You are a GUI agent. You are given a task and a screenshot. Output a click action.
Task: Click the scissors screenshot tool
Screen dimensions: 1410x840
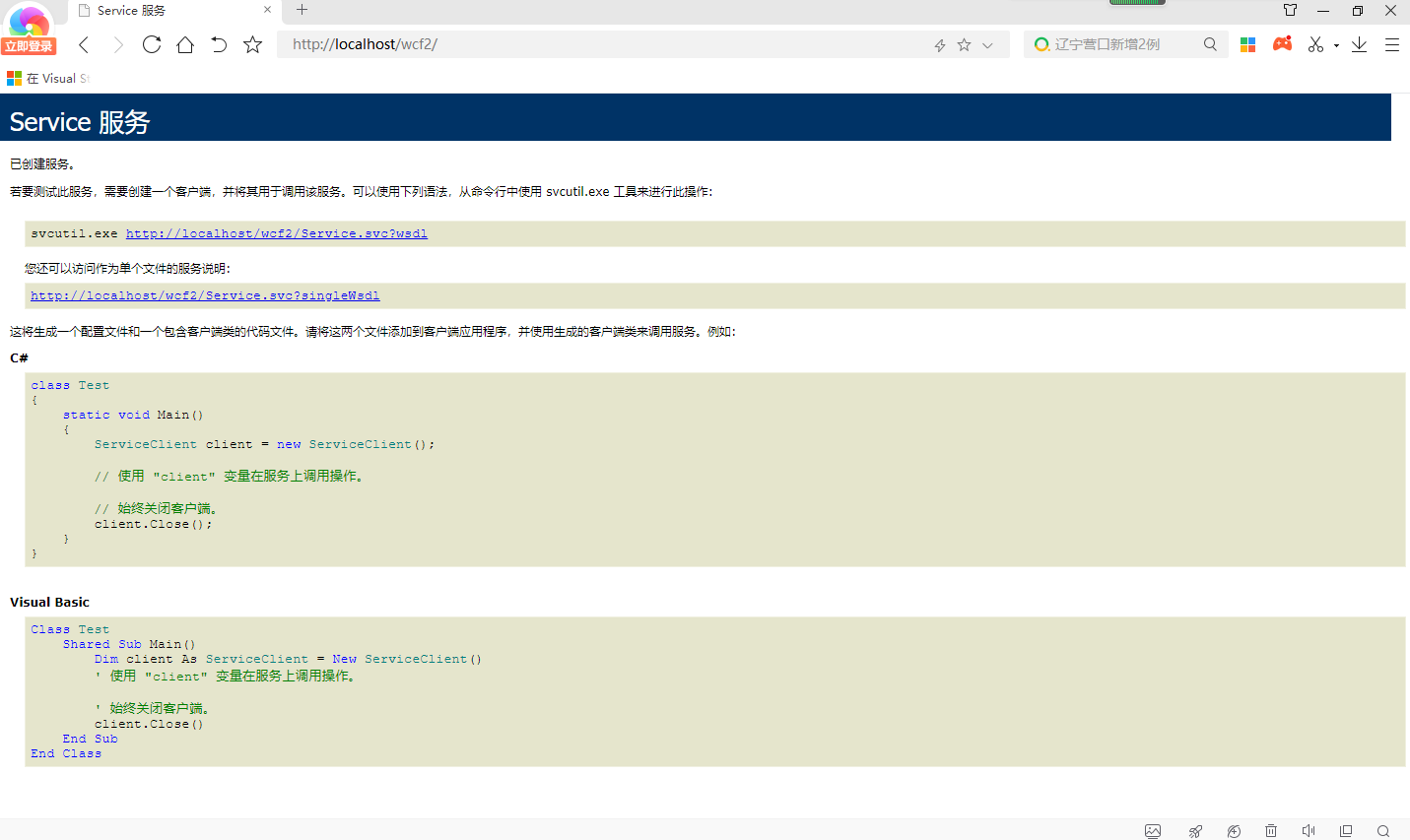(1315, 44)
